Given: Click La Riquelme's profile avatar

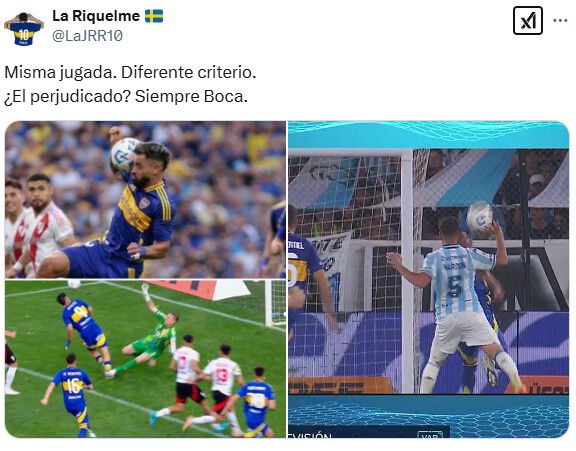Looking at the screenshot, I should (24, 29).
